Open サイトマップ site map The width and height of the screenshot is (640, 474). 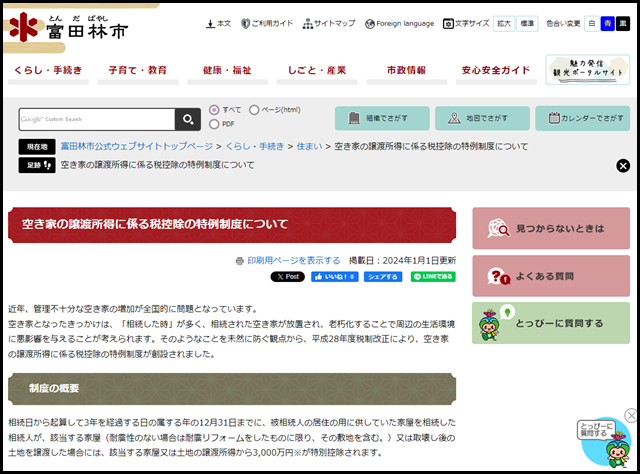pos(329,24)
